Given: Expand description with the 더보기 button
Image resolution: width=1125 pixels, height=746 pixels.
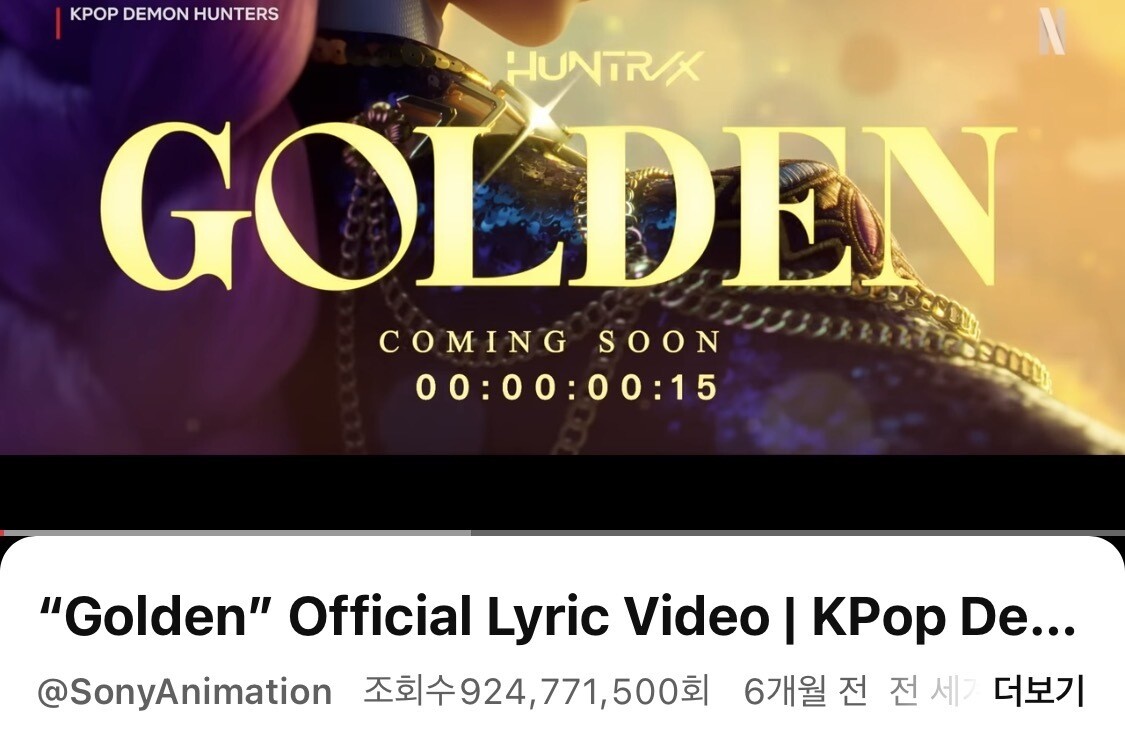Looking at the screenshot, I should pos(1039,691).
